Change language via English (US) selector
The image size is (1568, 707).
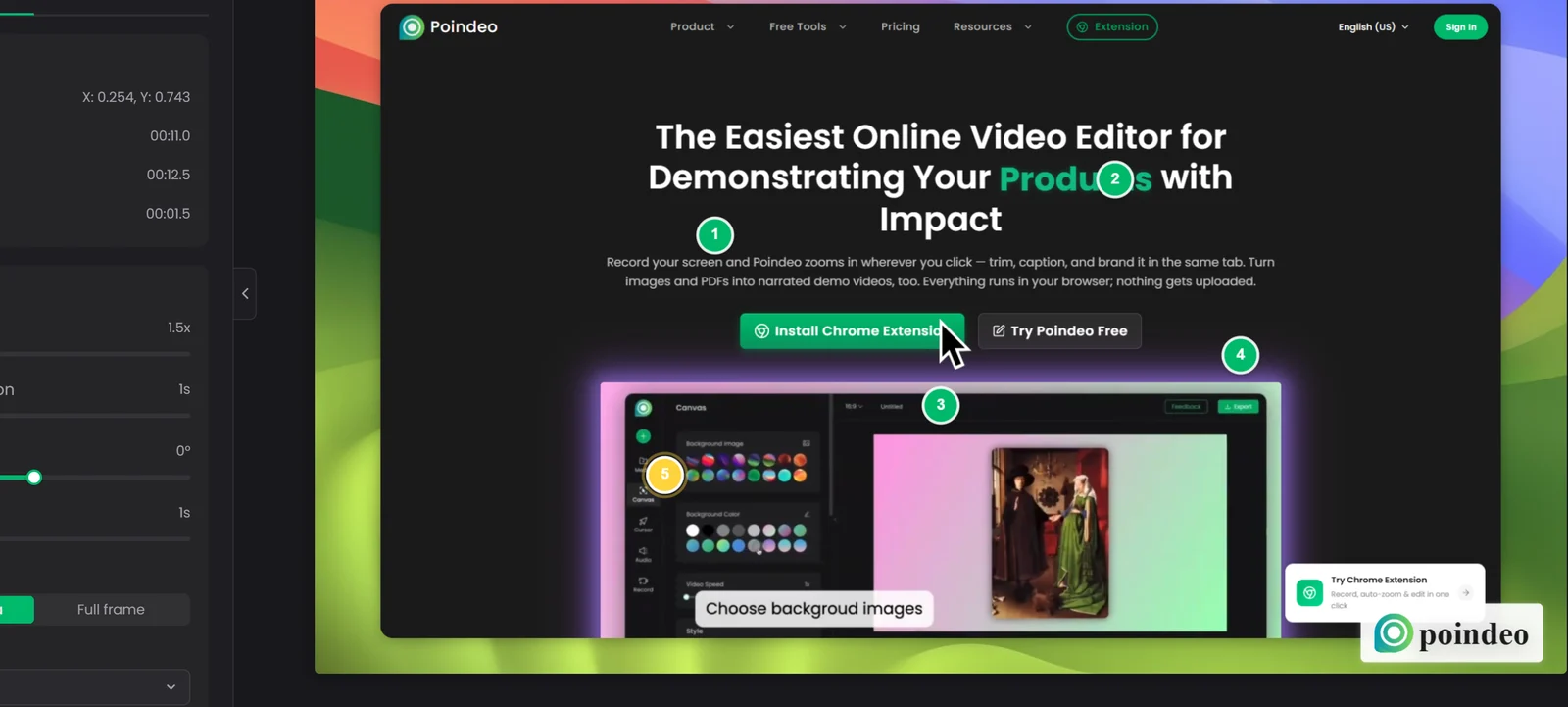(x=1373, y=27)
